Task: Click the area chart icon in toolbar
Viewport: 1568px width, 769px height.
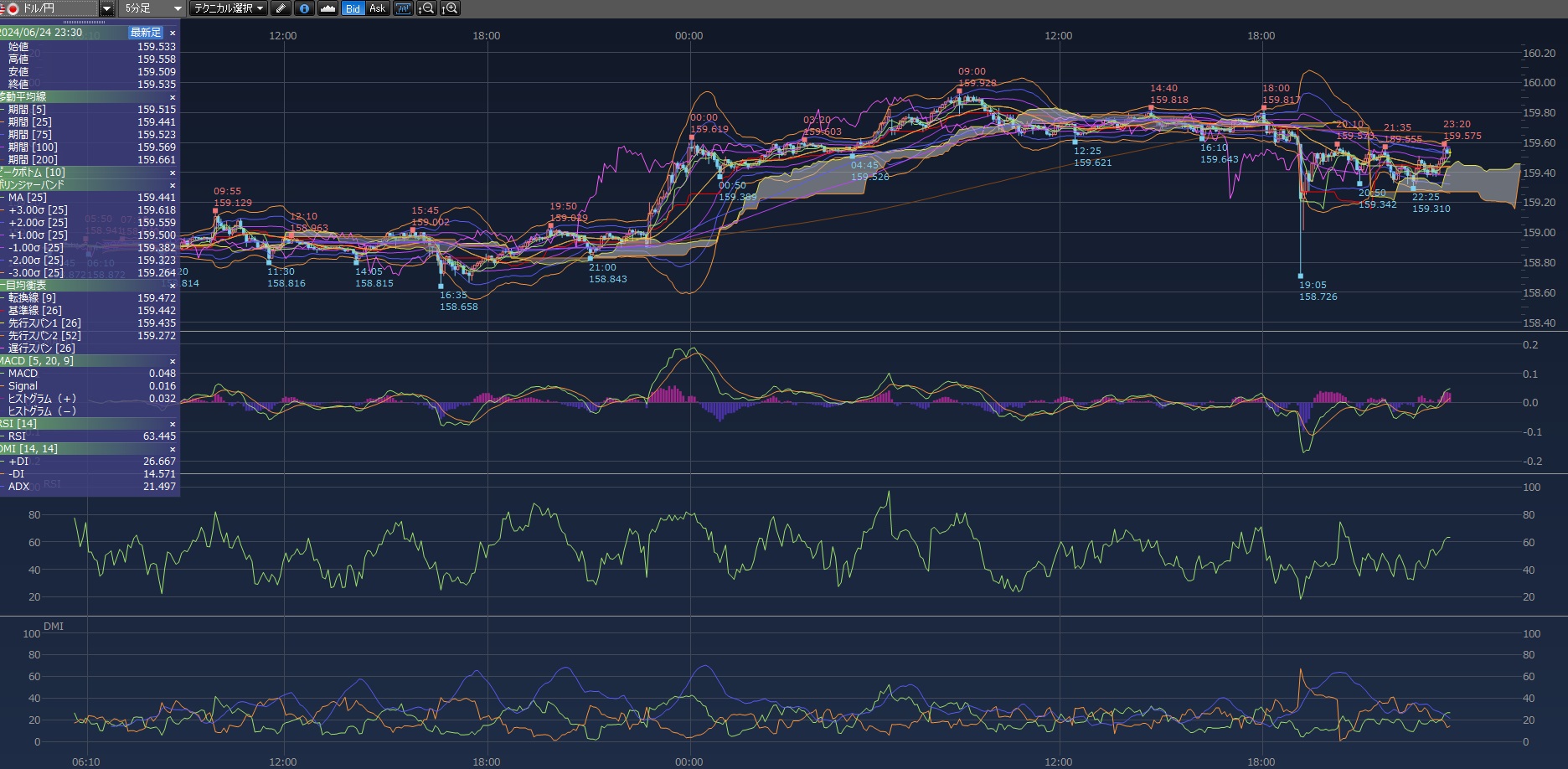Action: [328, 8]
